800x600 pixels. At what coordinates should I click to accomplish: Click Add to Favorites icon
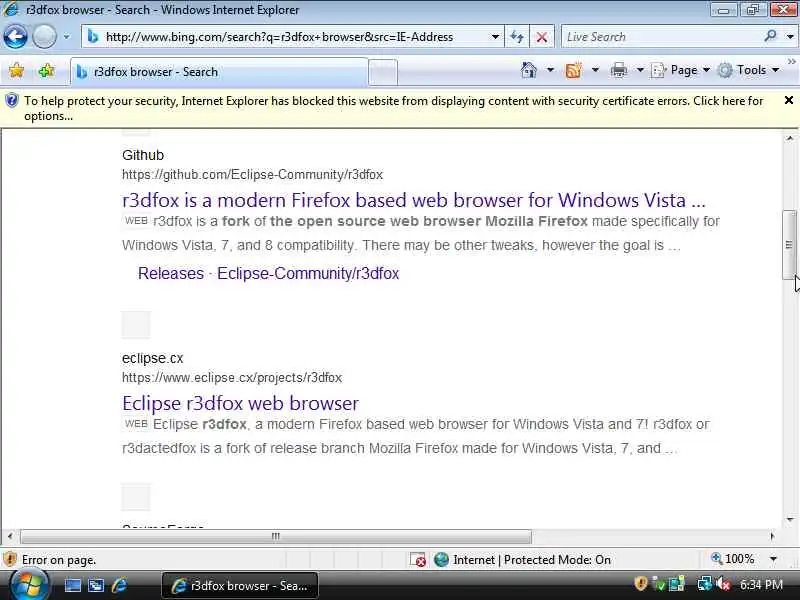click(x=46, y=70)
